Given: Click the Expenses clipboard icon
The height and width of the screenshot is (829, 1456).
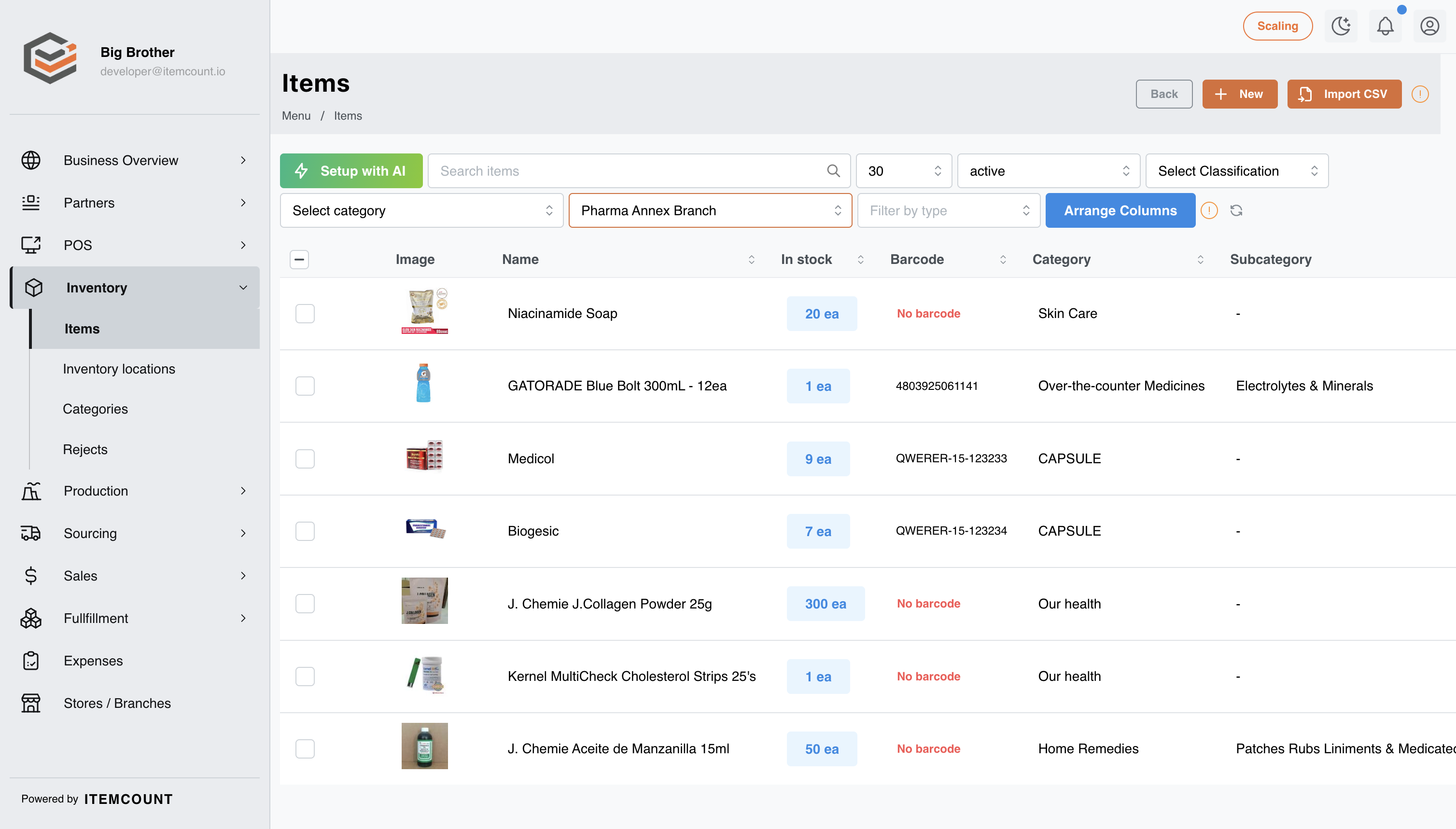Looking at the screenshot, I should 31,661.
